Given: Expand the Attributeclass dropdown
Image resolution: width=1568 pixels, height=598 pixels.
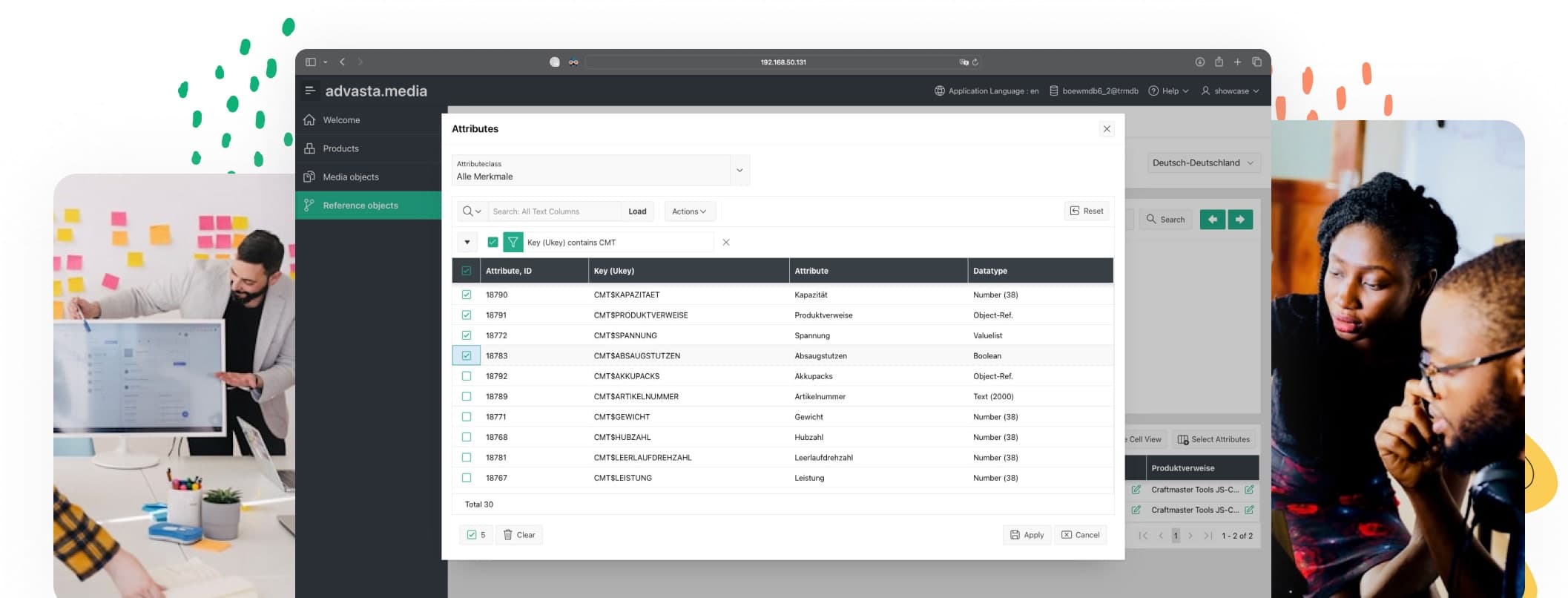Looking at the screenshot, I should pos(739,170).
